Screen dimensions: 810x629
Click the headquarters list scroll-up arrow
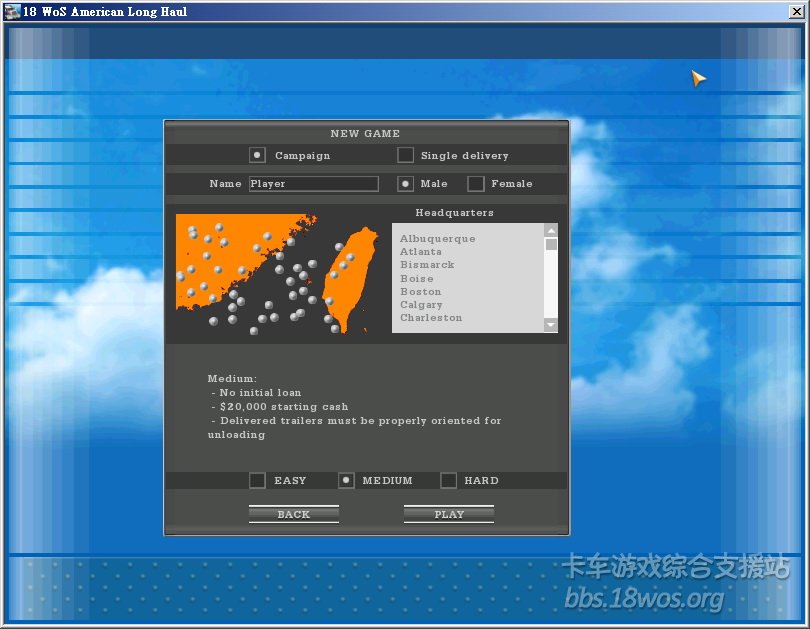[551, 230]
